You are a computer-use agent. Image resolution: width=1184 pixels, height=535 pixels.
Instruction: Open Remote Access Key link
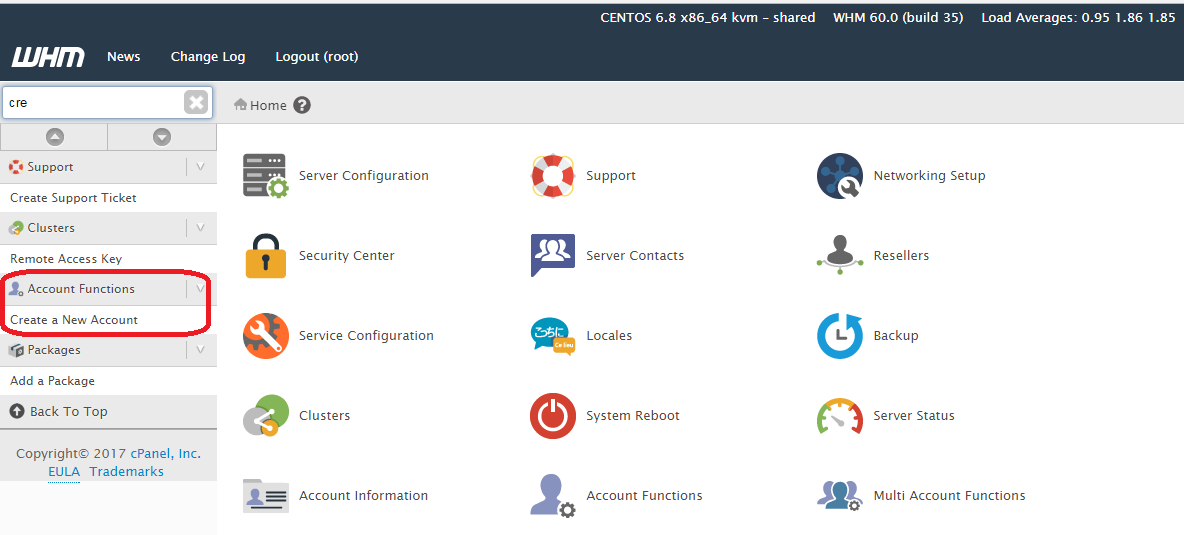click(x=66, y=259)
